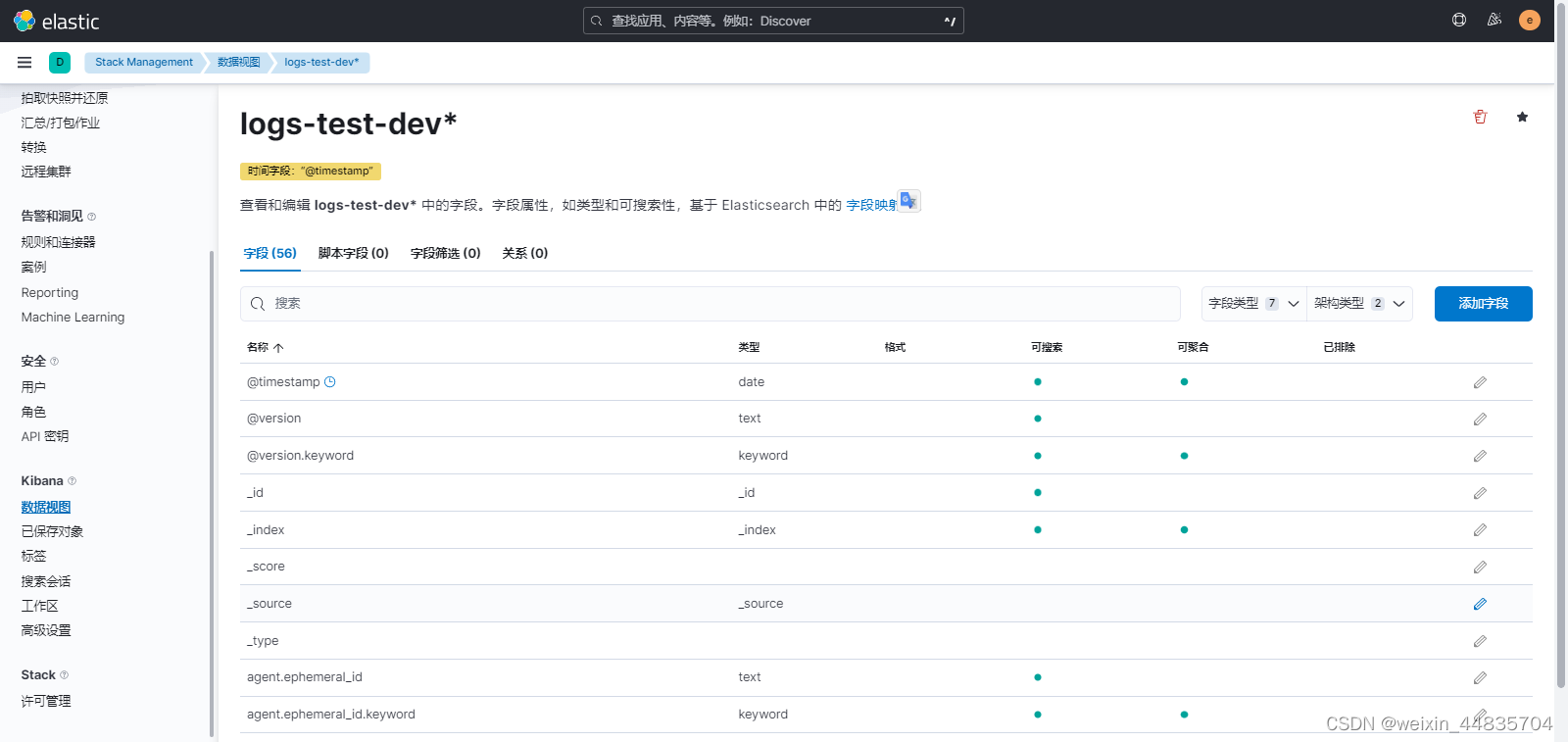Click the agent.ephemeral_id.keyword field name

tap(331, 715)
